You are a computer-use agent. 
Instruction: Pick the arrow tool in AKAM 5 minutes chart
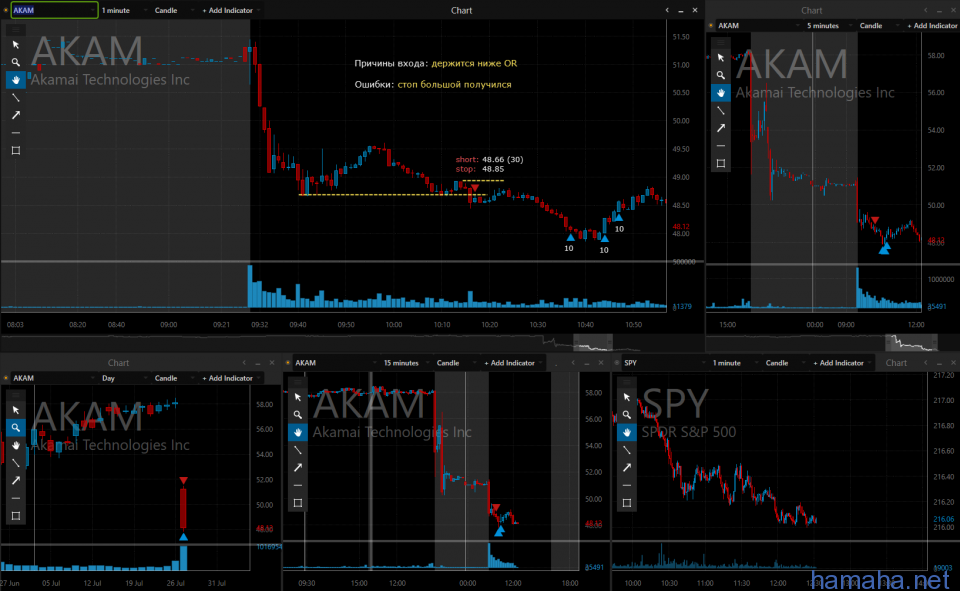(x=721, y=128)
